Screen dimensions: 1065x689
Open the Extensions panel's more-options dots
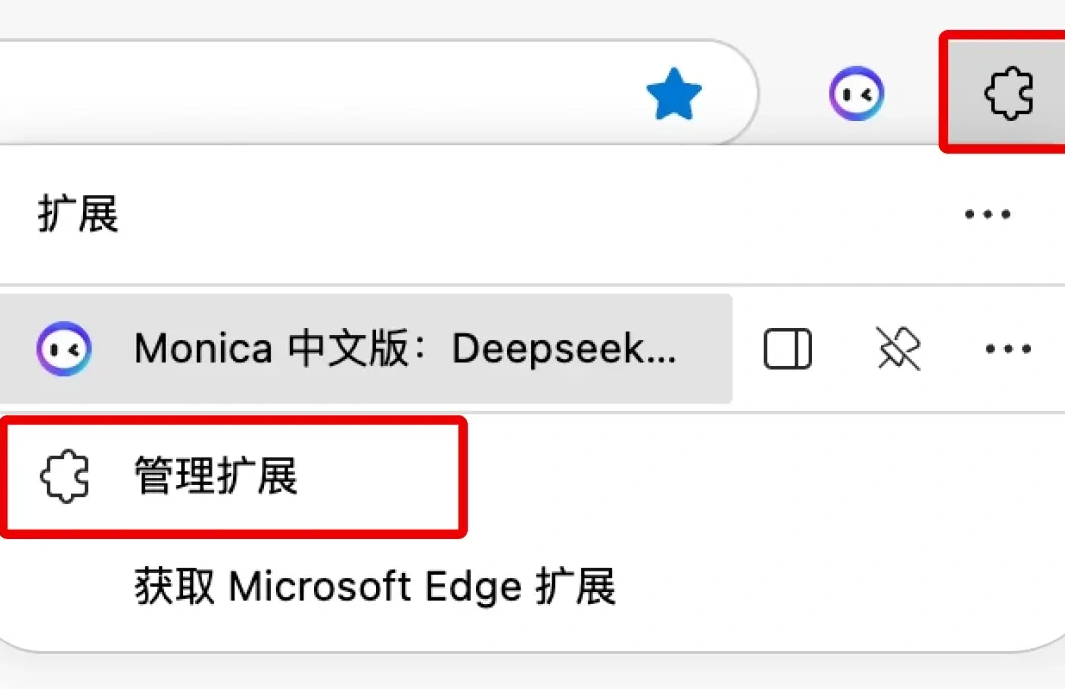988,214
